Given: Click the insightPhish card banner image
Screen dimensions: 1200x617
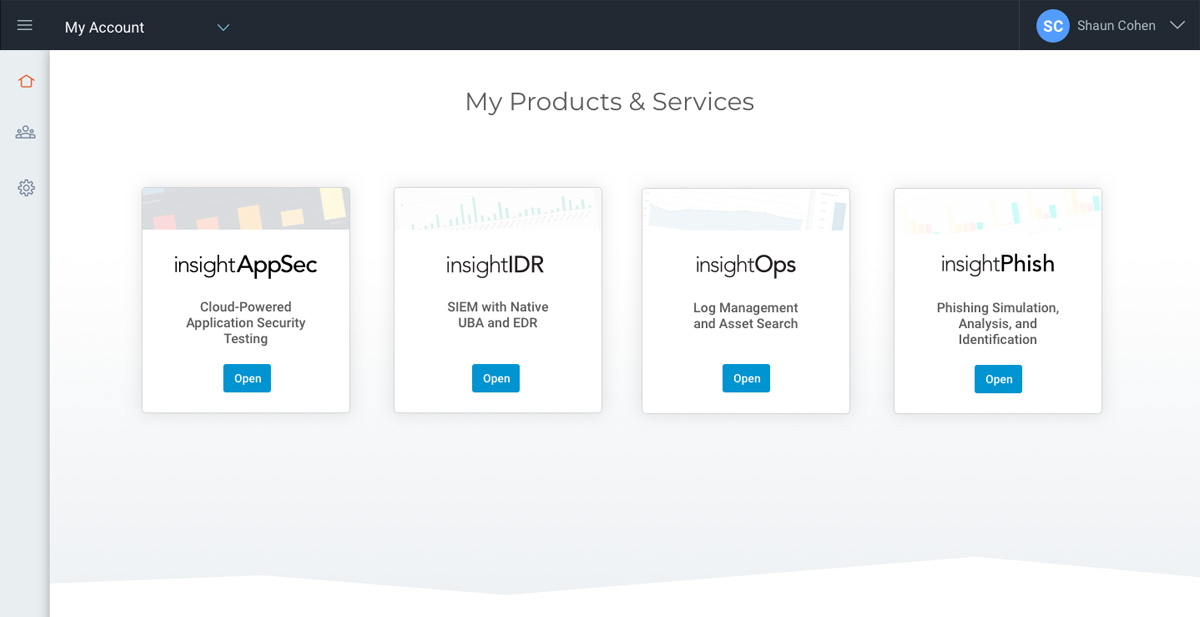Looking at the screenshot, I should point(998,210).
